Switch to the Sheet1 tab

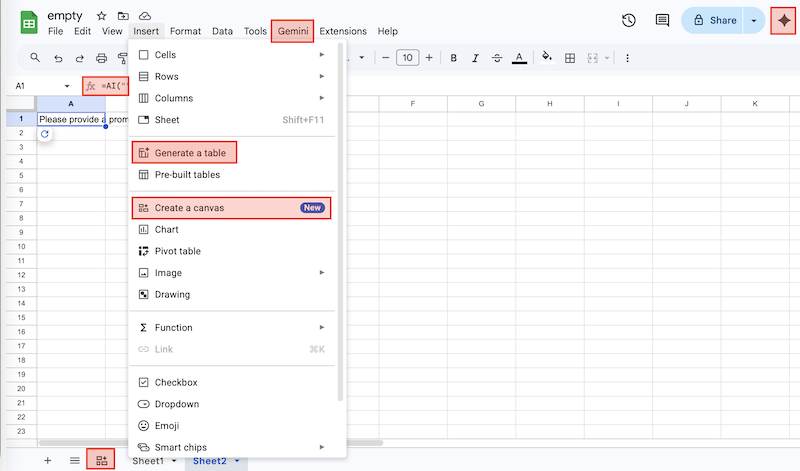coord(148,461)
